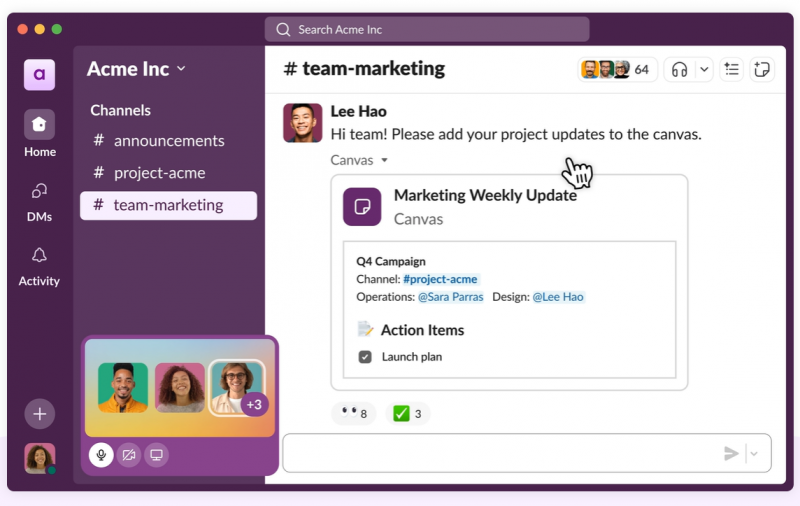The height and width of the screenshot is (506, 800).
Task: Expand the Acme Inc workspace menu
Action: [x=181, y=68]
